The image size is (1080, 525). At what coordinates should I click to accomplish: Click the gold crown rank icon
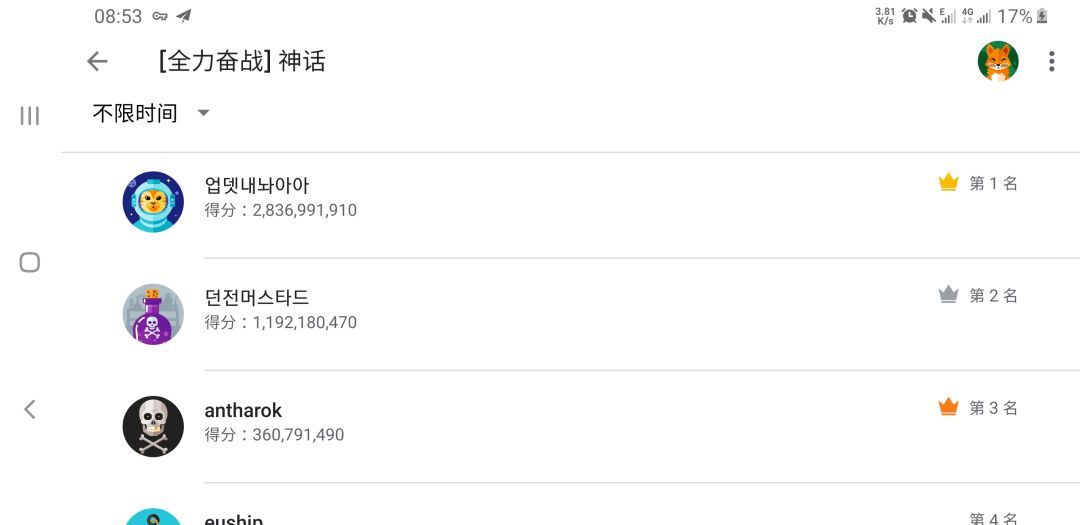point(948,183)
